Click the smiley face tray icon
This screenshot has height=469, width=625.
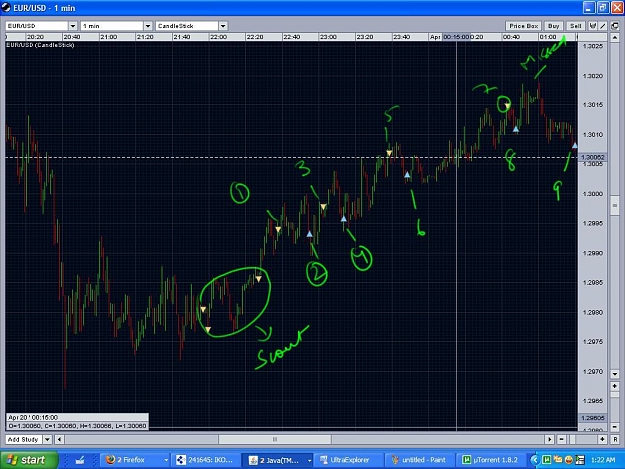(569, 460)
